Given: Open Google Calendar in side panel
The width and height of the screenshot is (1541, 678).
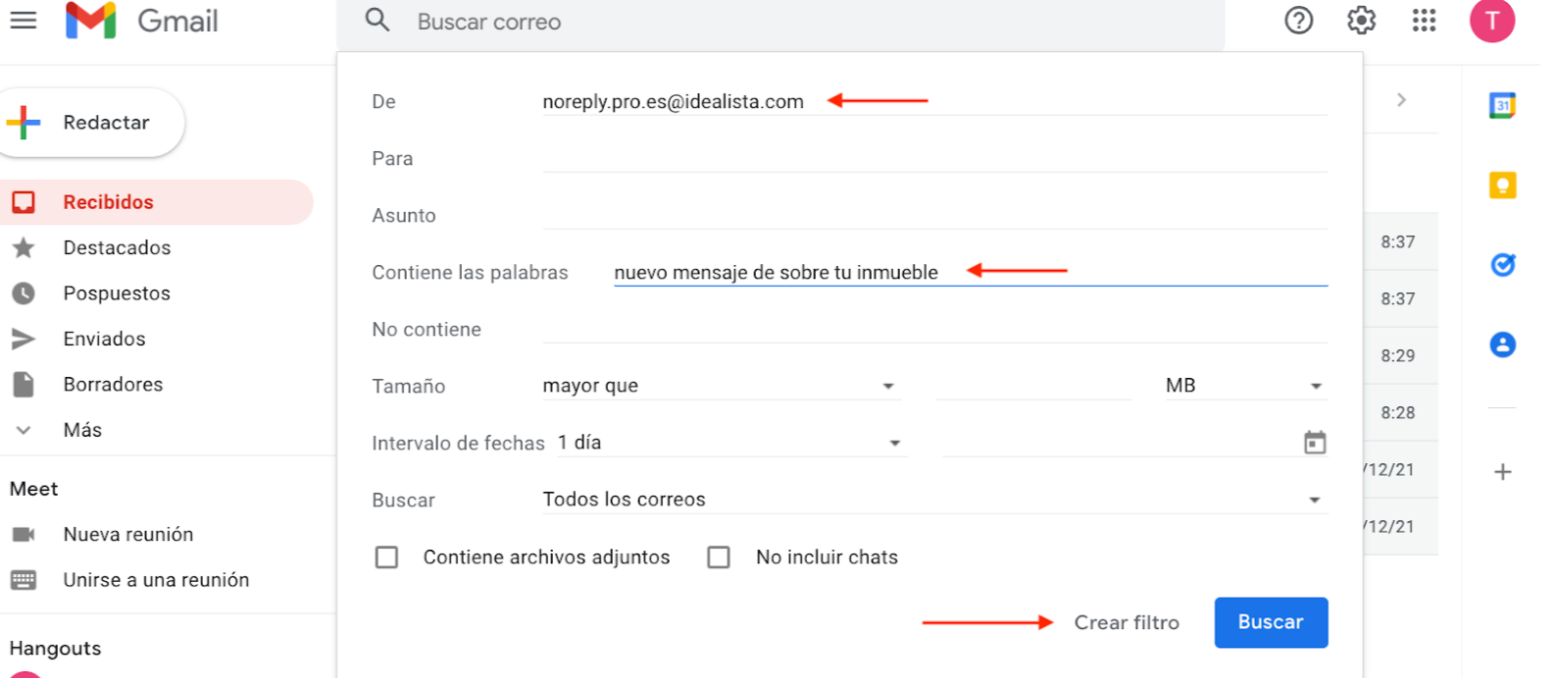Looking at the screenshot, I should (1502, 105).
